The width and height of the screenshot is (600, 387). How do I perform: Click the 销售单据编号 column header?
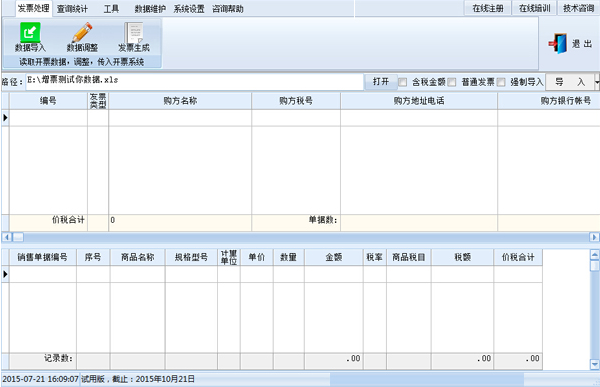(43, 257)
